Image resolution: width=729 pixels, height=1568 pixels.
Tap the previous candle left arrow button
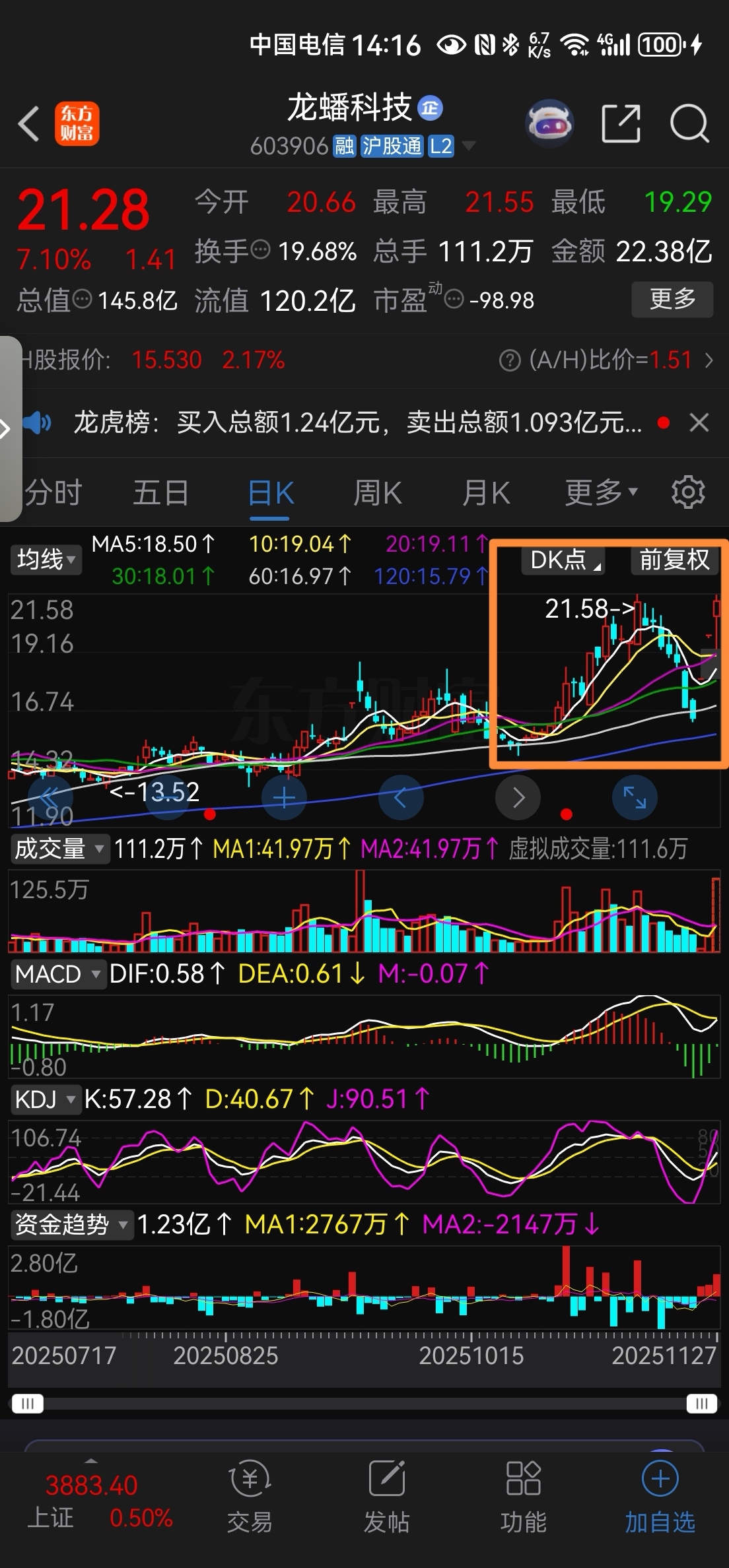tap(401, 798)
